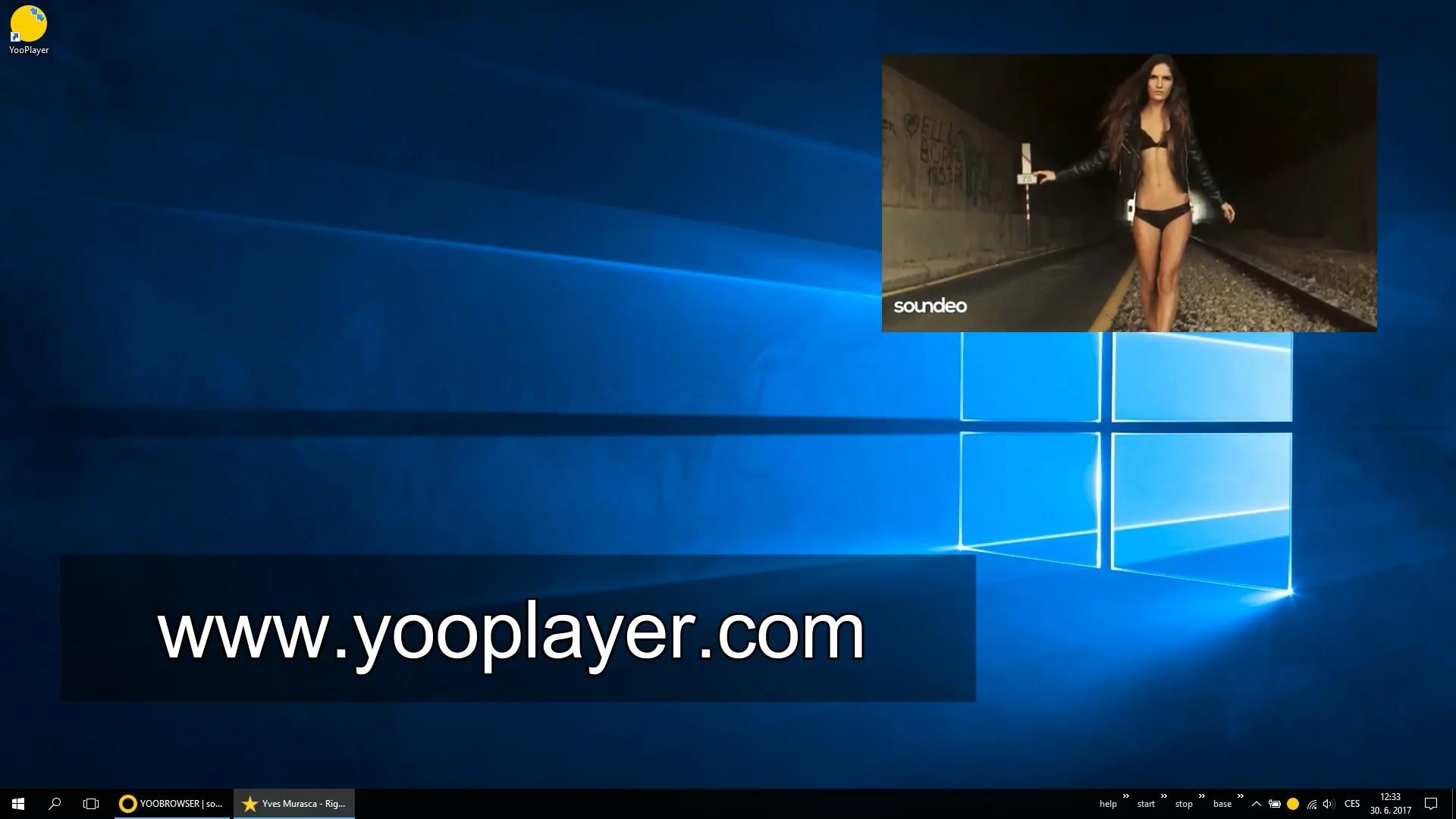Screen dimensions: 1456x819
Task: Click the help toolbar on taskbar
Action: (x=1108, y=804)
